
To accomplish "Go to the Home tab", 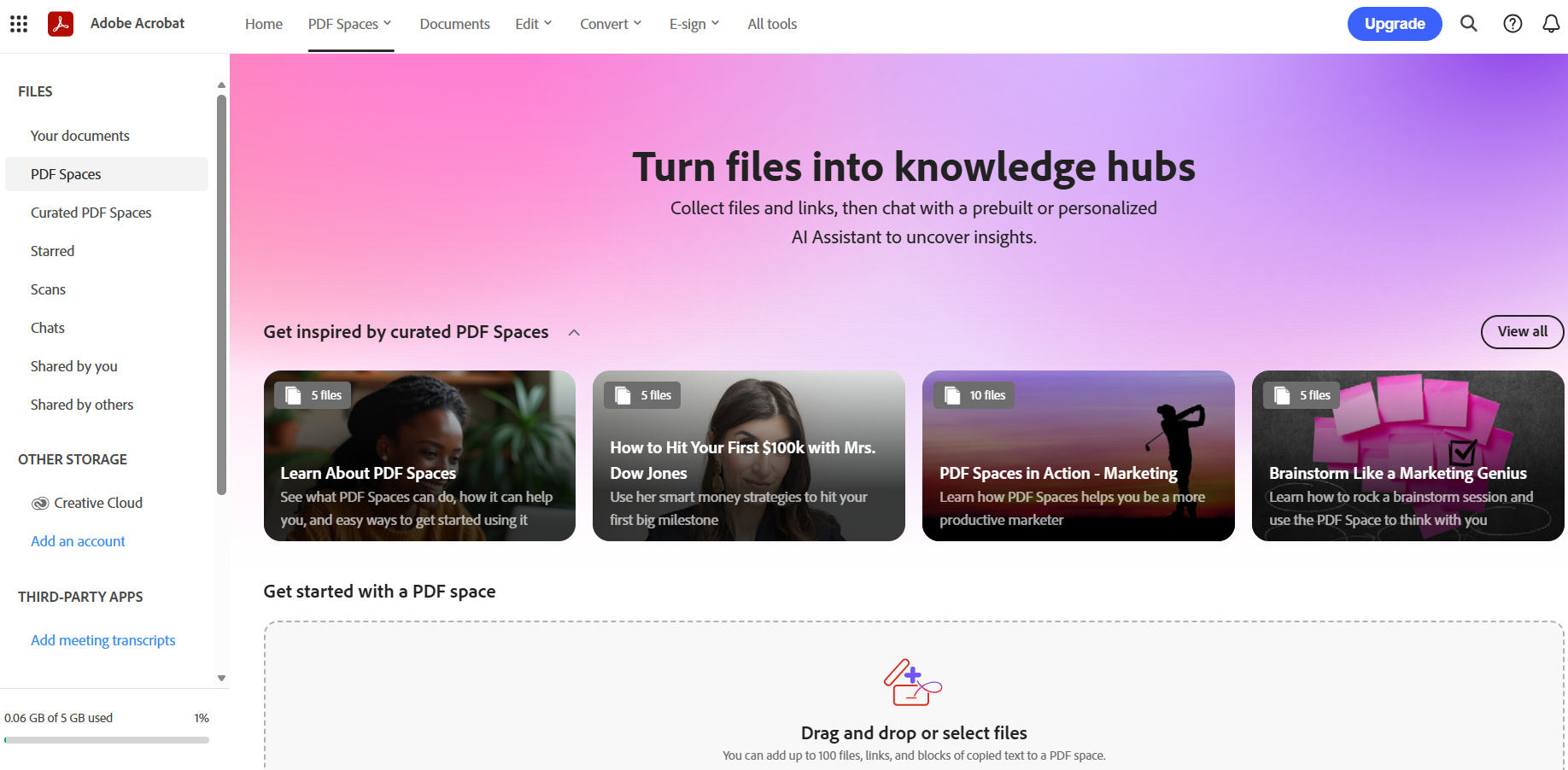I will [264, 24].
